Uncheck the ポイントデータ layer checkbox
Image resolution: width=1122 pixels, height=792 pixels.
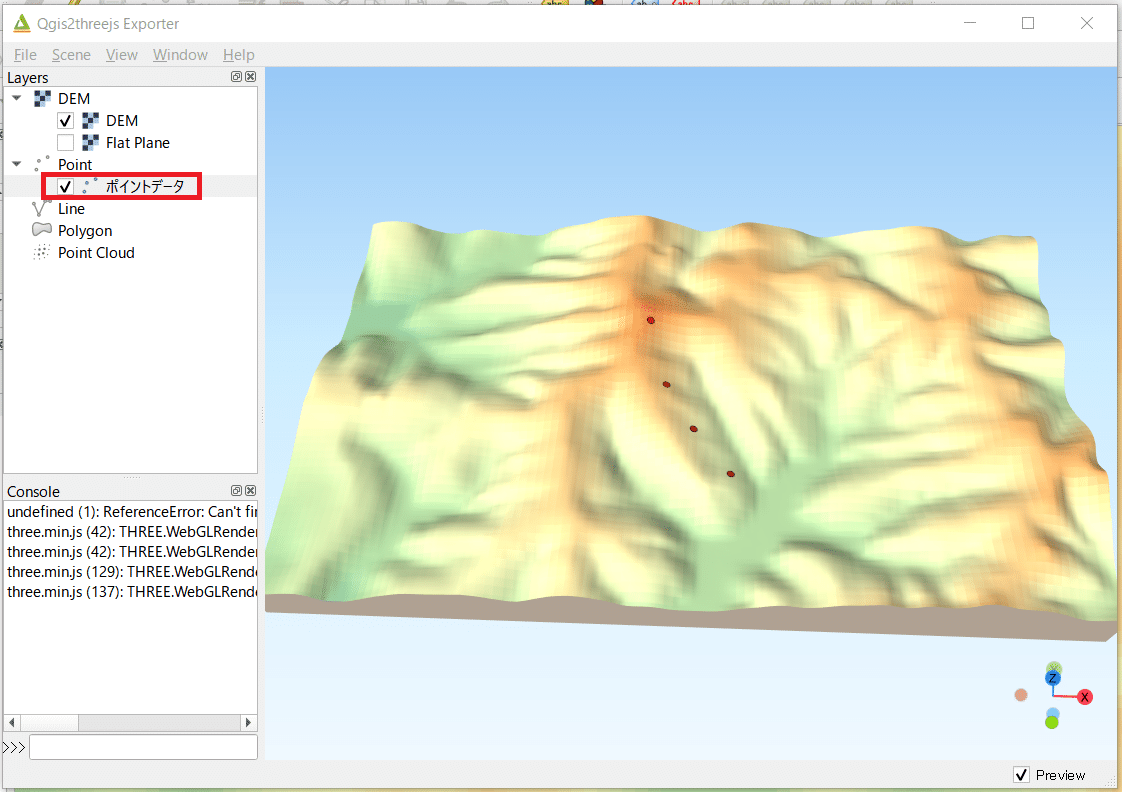pos(65,187)
